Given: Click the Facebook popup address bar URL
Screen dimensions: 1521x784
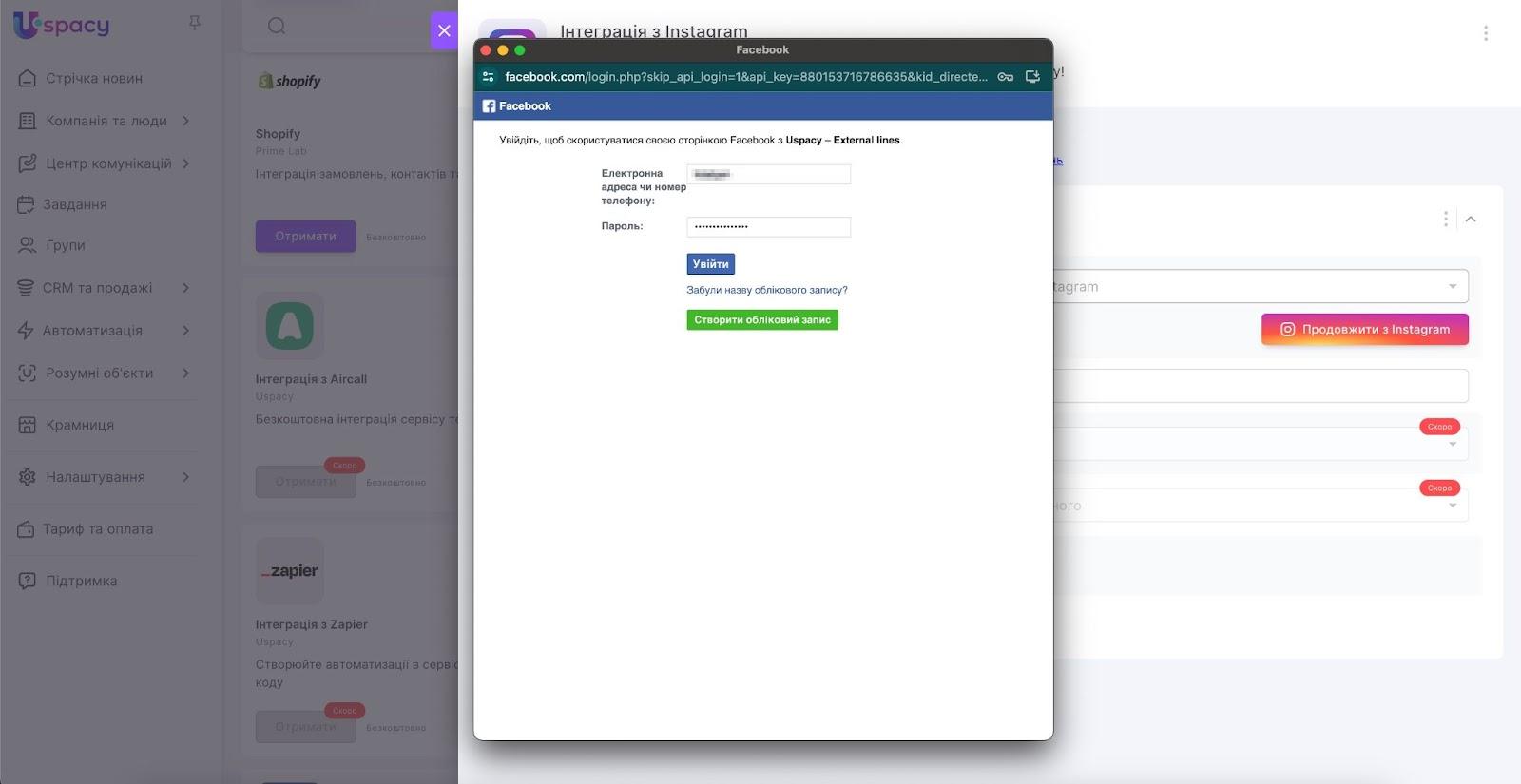Looking at the screenshot, I should tap(745, 77).
